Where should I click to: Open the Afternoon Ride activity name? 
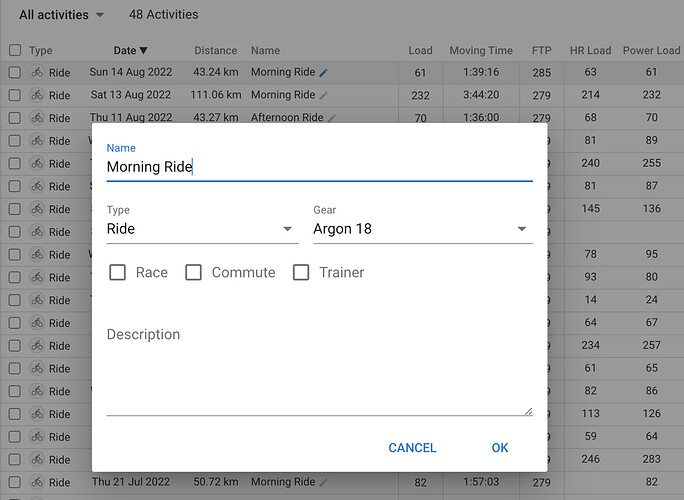(x=287, y=117)
